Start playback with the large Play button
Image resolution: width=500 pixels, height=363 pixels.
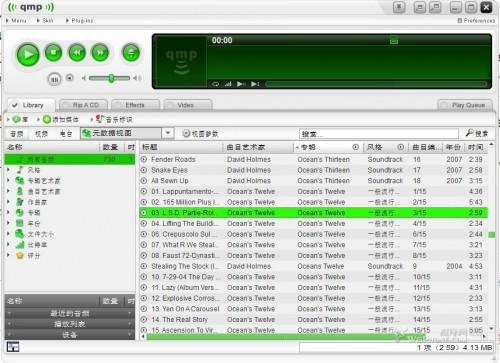click(28, 54)
